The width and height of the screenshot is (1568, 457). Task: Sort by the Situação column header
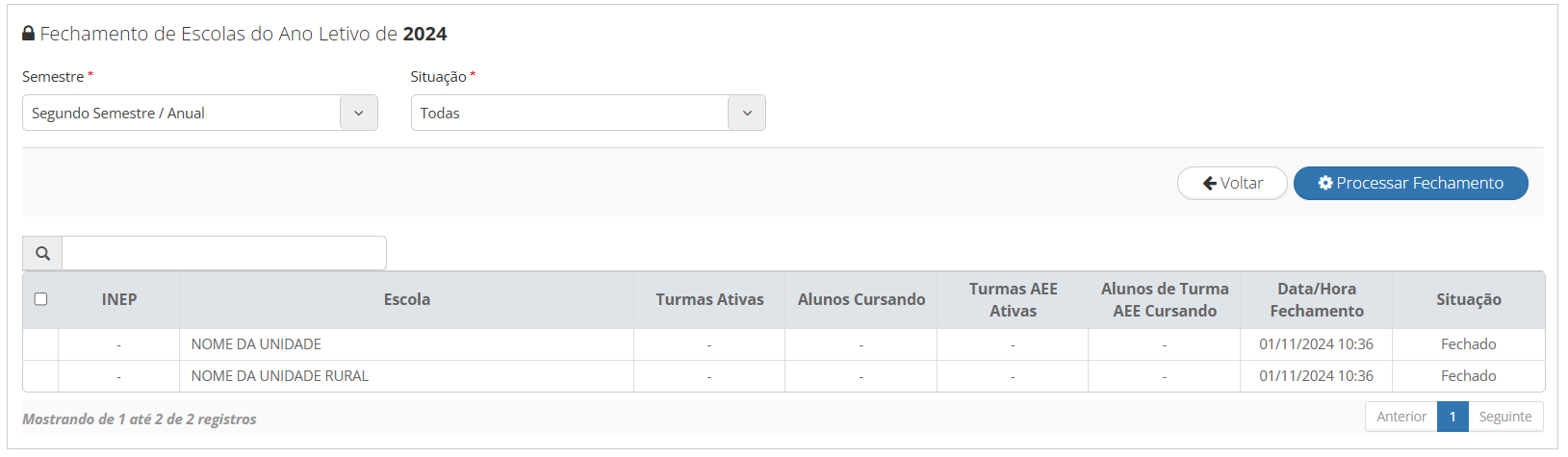click(1468, 299)
